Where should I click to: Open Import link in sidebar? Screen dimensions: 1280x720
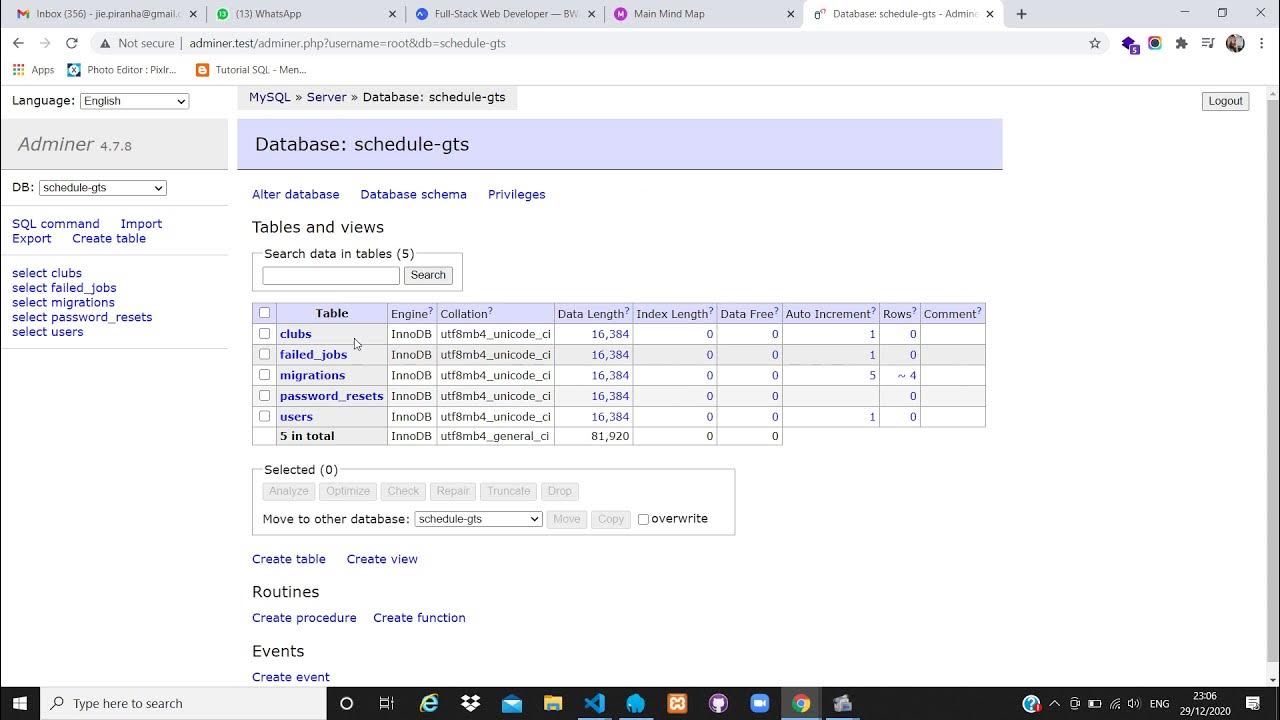click(x=141, y=224)
